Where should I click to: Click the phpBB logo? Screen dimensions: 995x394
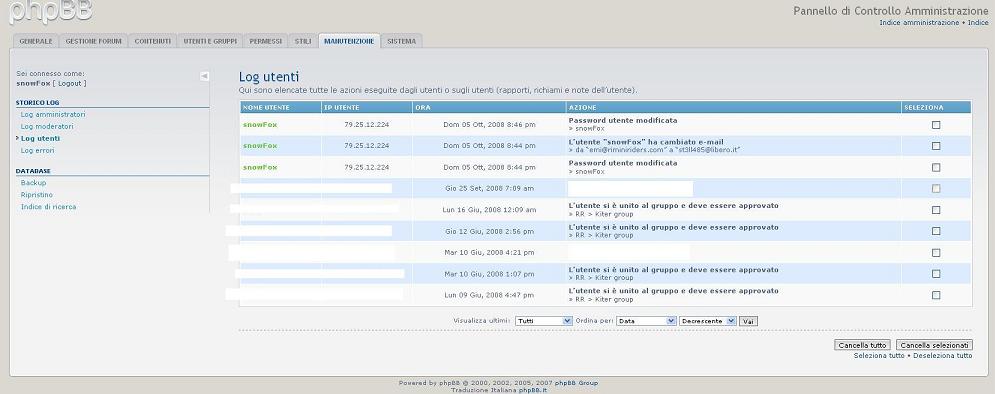click(x=51, y=11)
